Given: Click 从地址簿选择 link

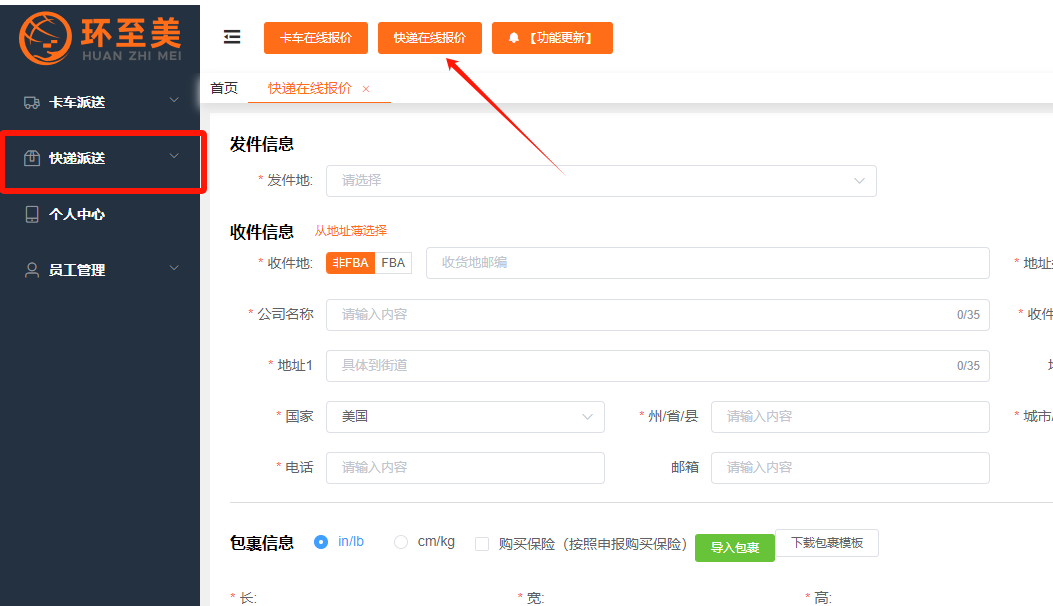Looking at the screenshot, I should pos(350,231).
